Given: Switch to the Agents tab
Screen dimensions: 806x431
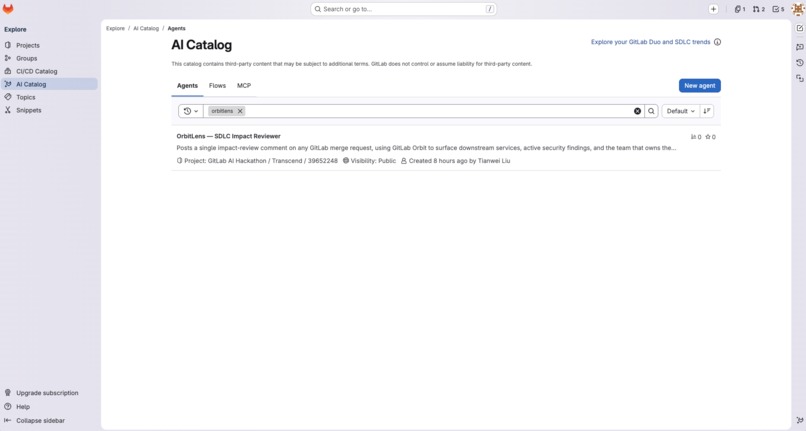Looking at the screenshot, I should 187,86.
